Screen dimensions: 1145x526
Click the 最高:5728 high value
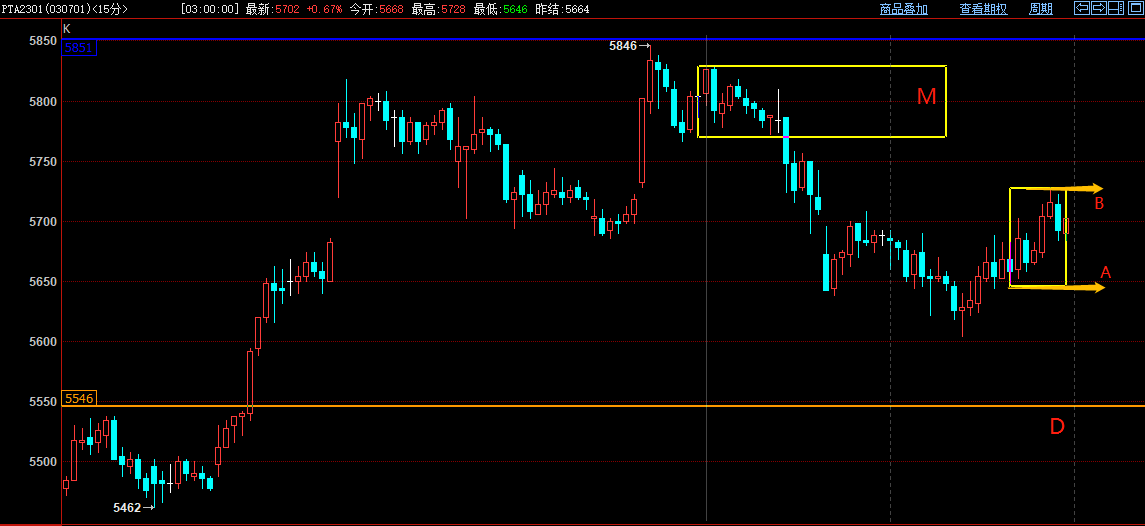coord(439,9)
